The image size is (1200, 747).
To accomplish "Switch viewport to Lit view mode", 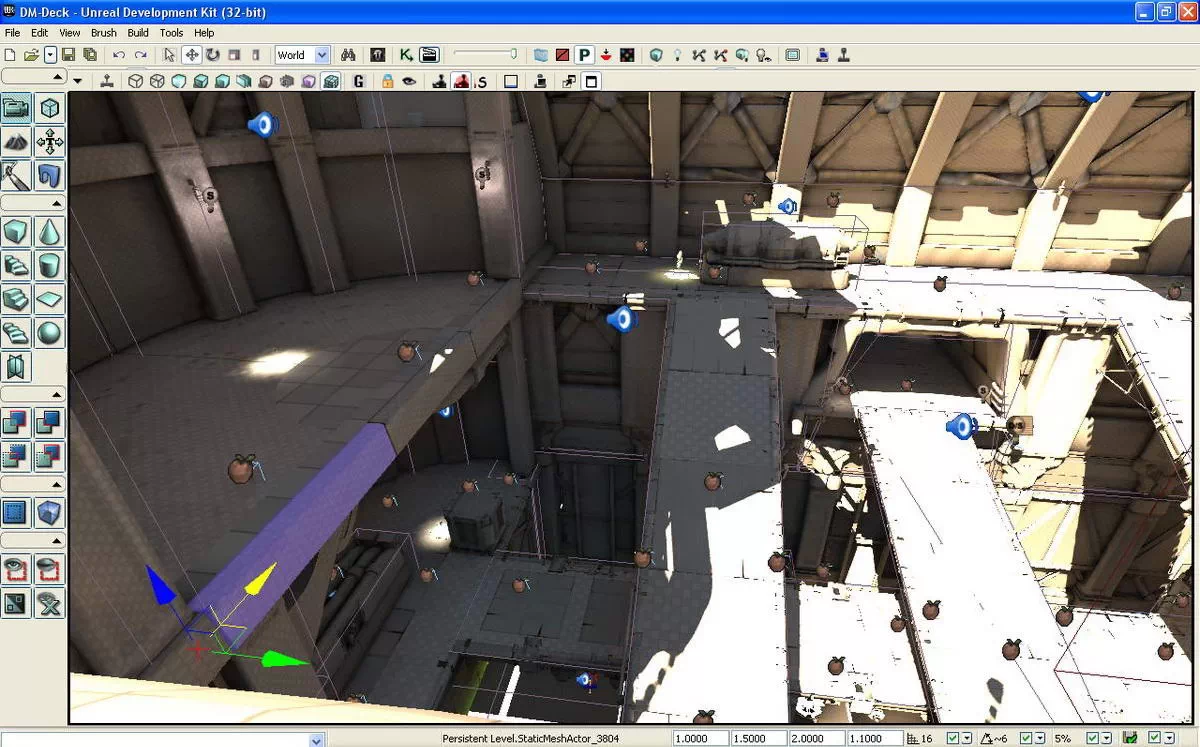I will 200,81.
